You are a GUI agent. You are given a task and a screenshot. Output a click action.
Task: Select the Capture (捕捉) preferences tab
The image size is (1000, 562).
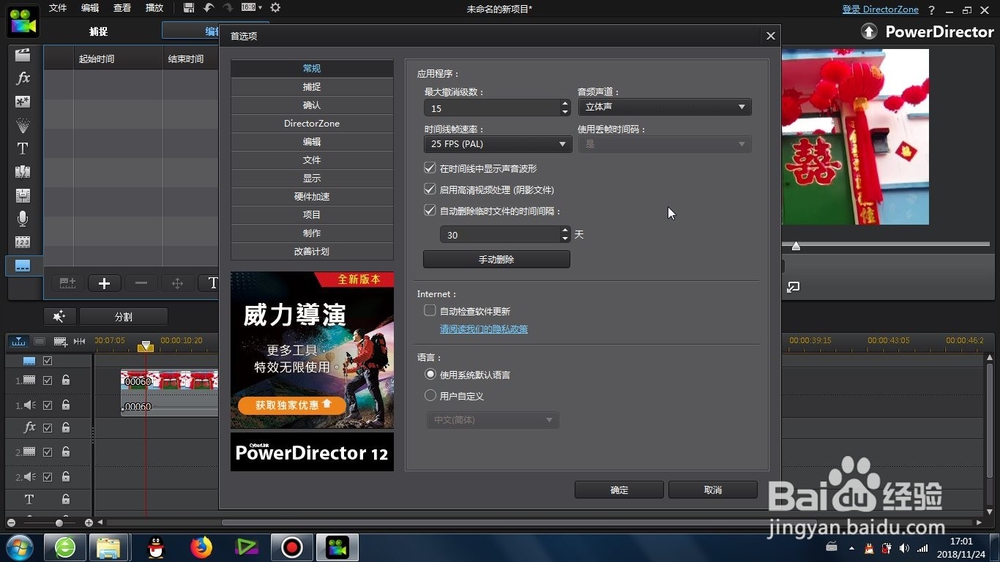pos(312,87)
